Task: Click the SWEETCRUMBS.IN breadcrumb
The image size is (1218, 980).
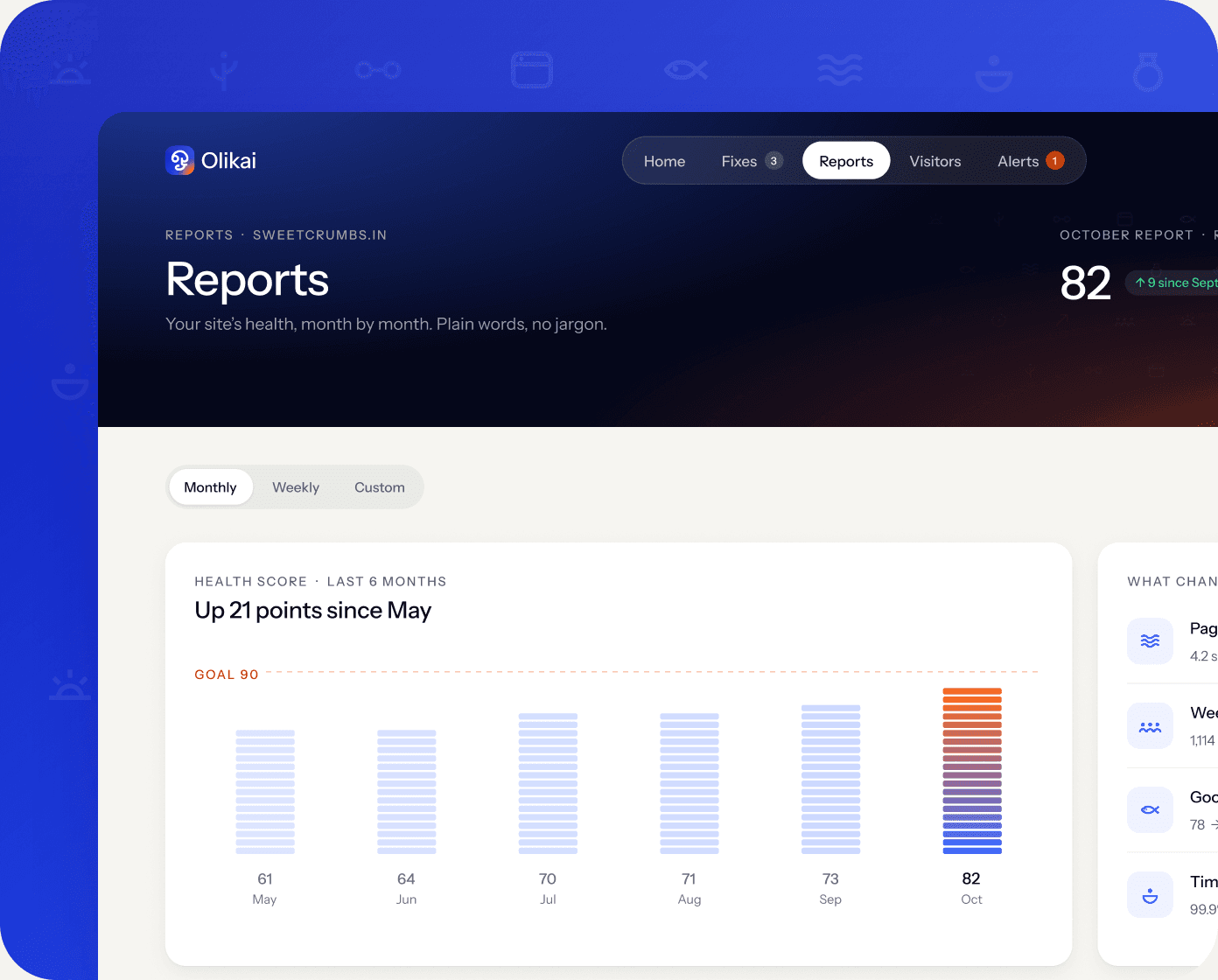Action: click(319, 235)
